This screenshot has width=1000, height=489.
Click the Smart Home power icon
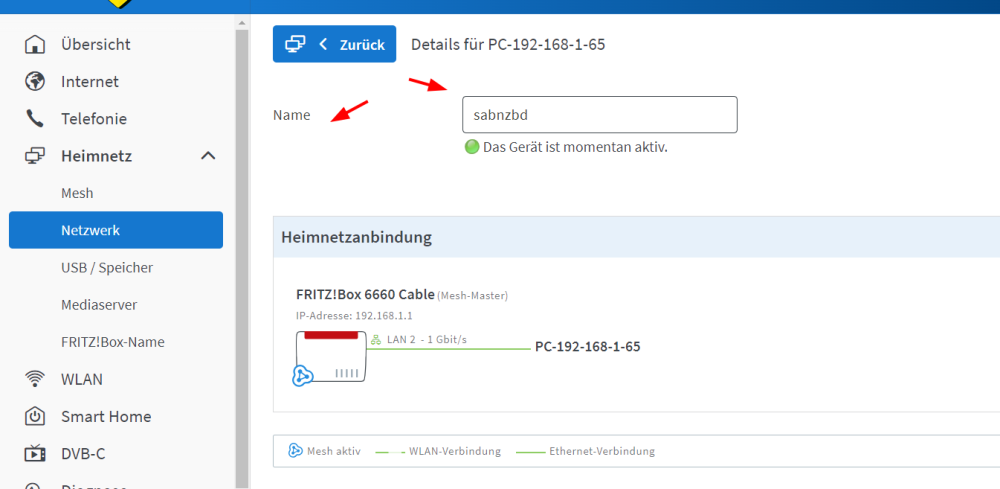coord(34,416)
